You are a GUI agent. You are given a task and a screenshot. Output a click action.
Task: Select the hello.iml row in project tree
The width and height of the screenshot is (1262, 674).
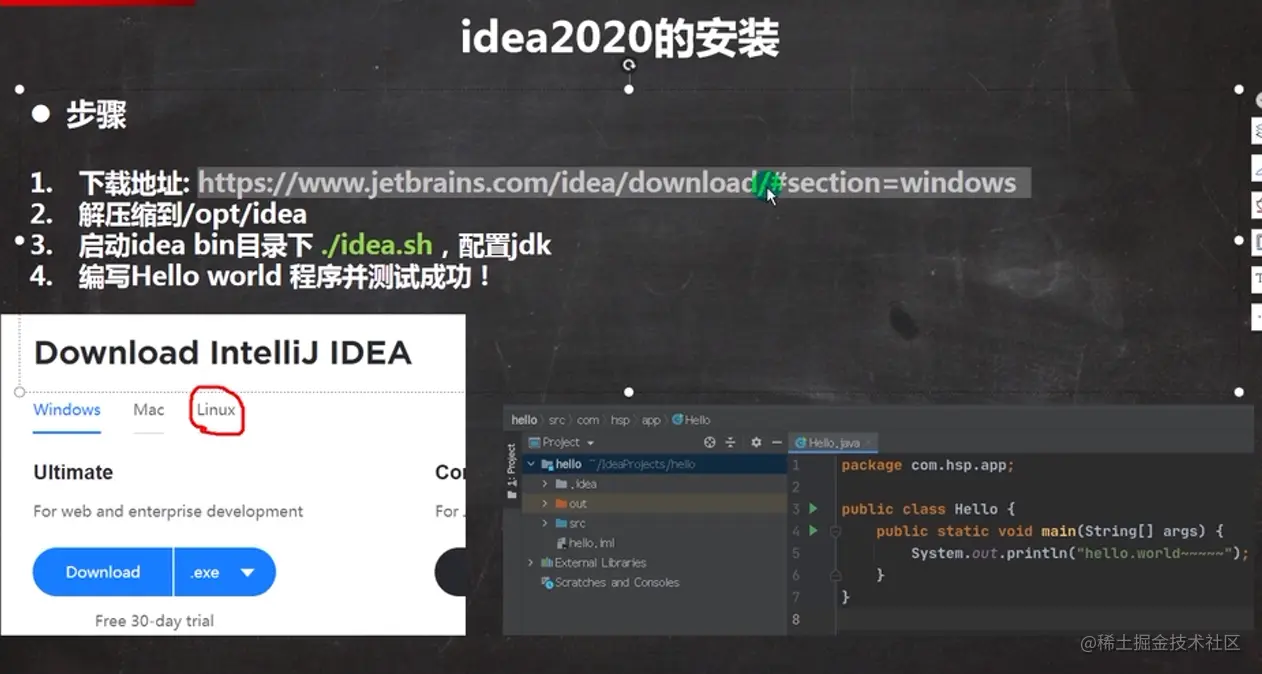coord(645,543)
